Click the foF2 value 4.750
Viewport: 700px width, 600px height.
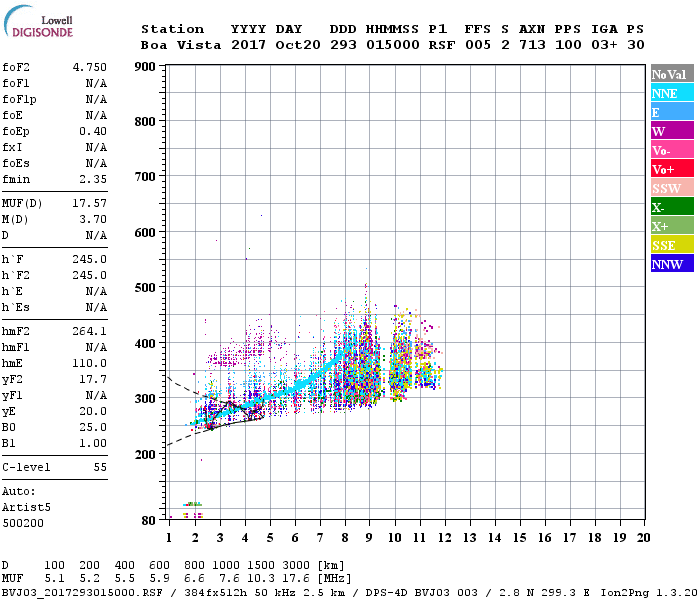(x=90, y=67)
